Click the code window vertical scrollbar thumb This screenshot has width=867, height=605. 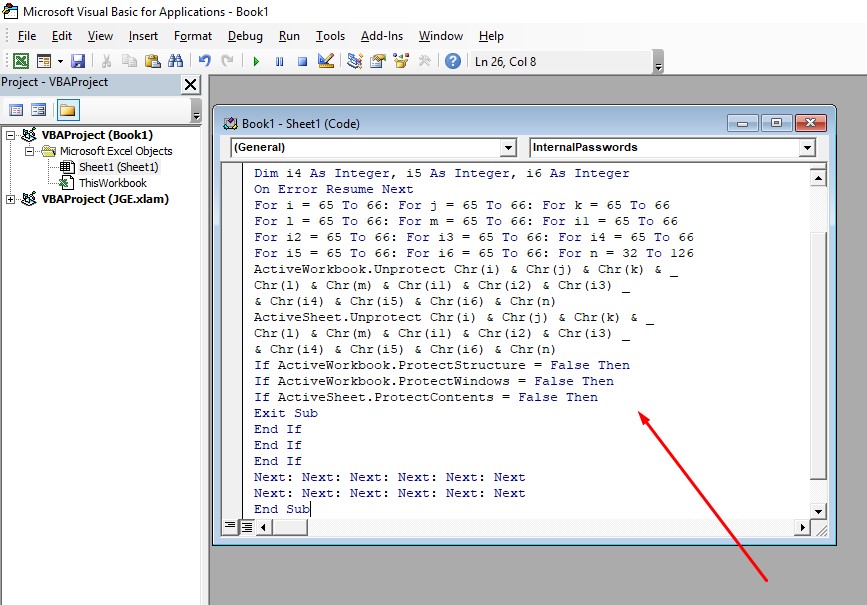coord(818,356)
